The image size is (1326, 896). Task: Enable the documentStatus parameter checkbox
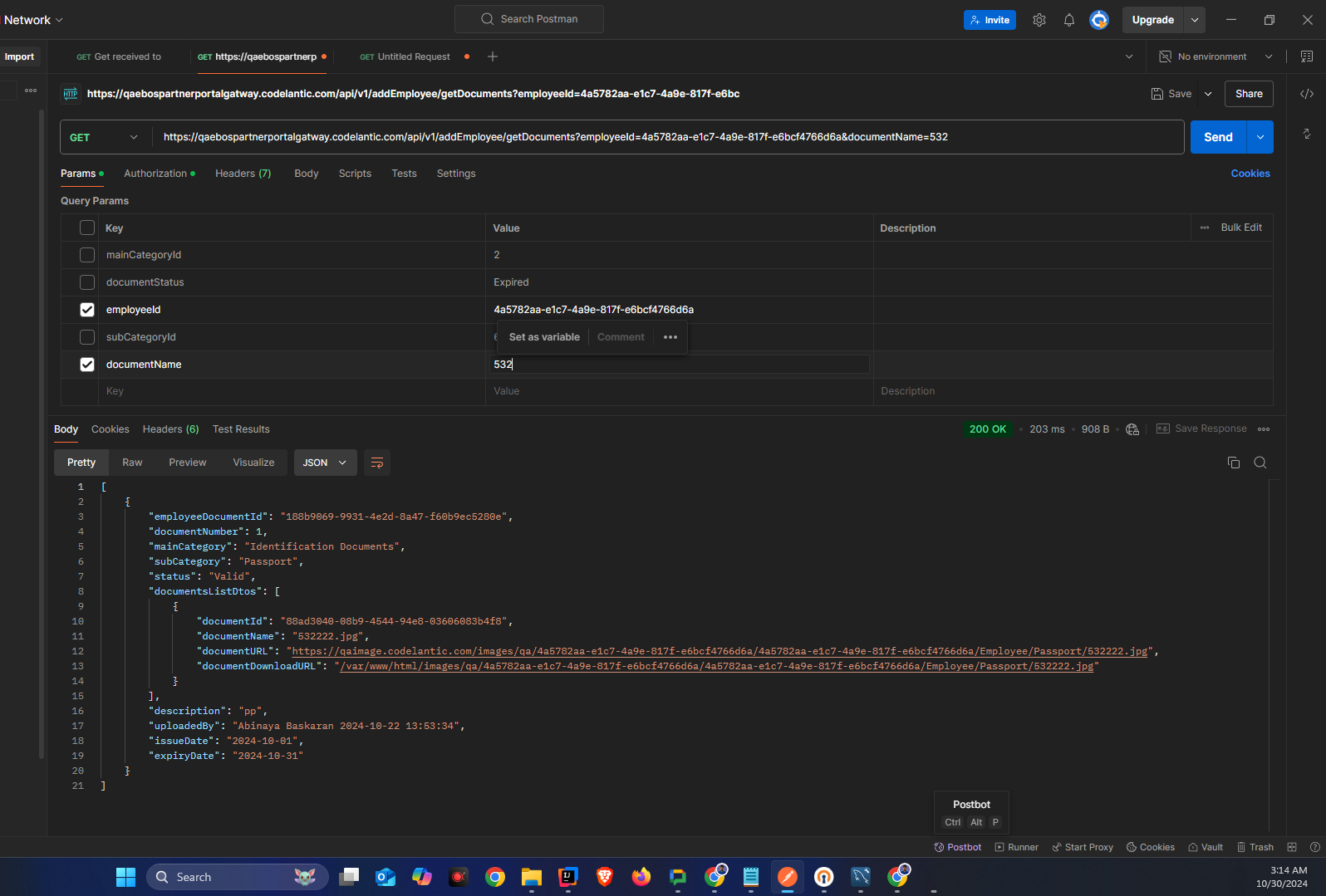tap(87, 282)
